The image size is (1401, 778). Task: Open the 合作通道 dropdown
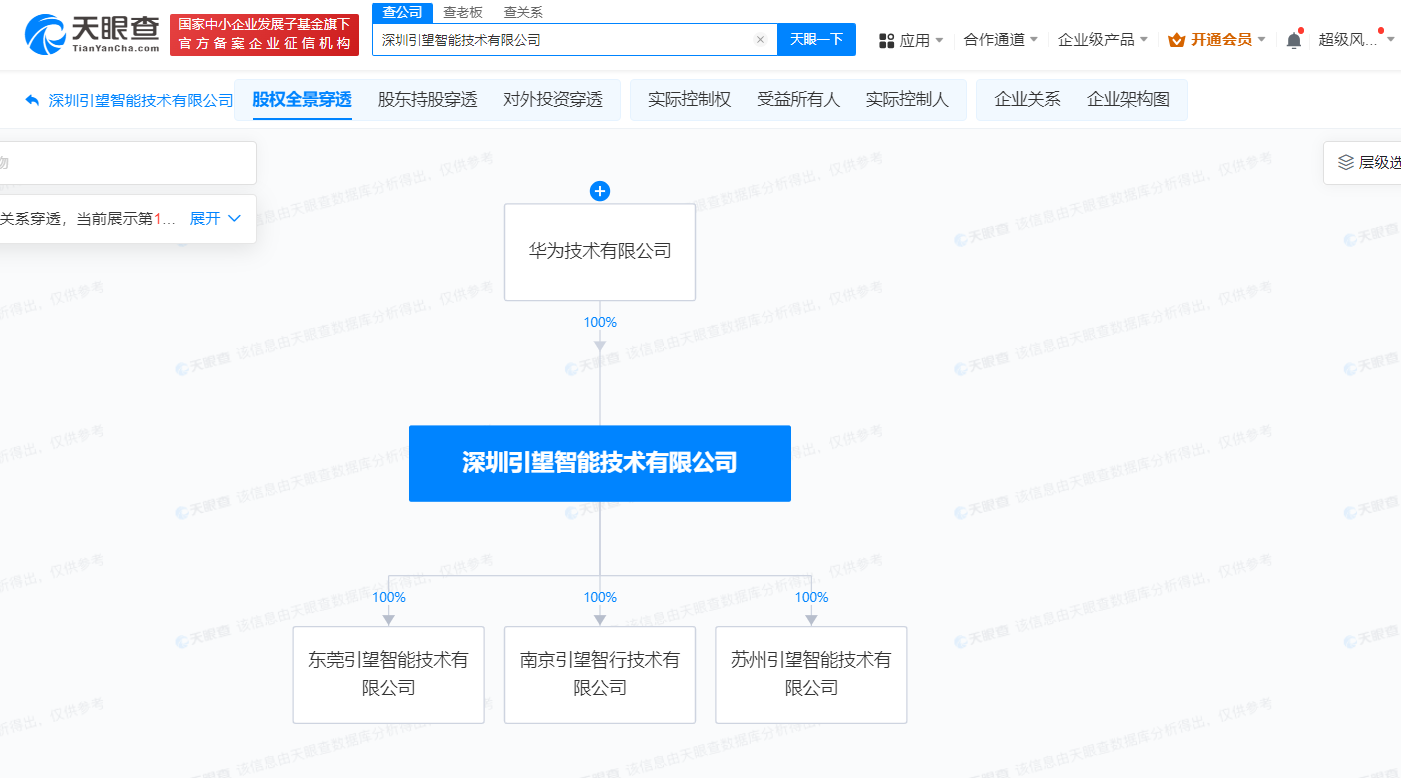(1000, 40)
